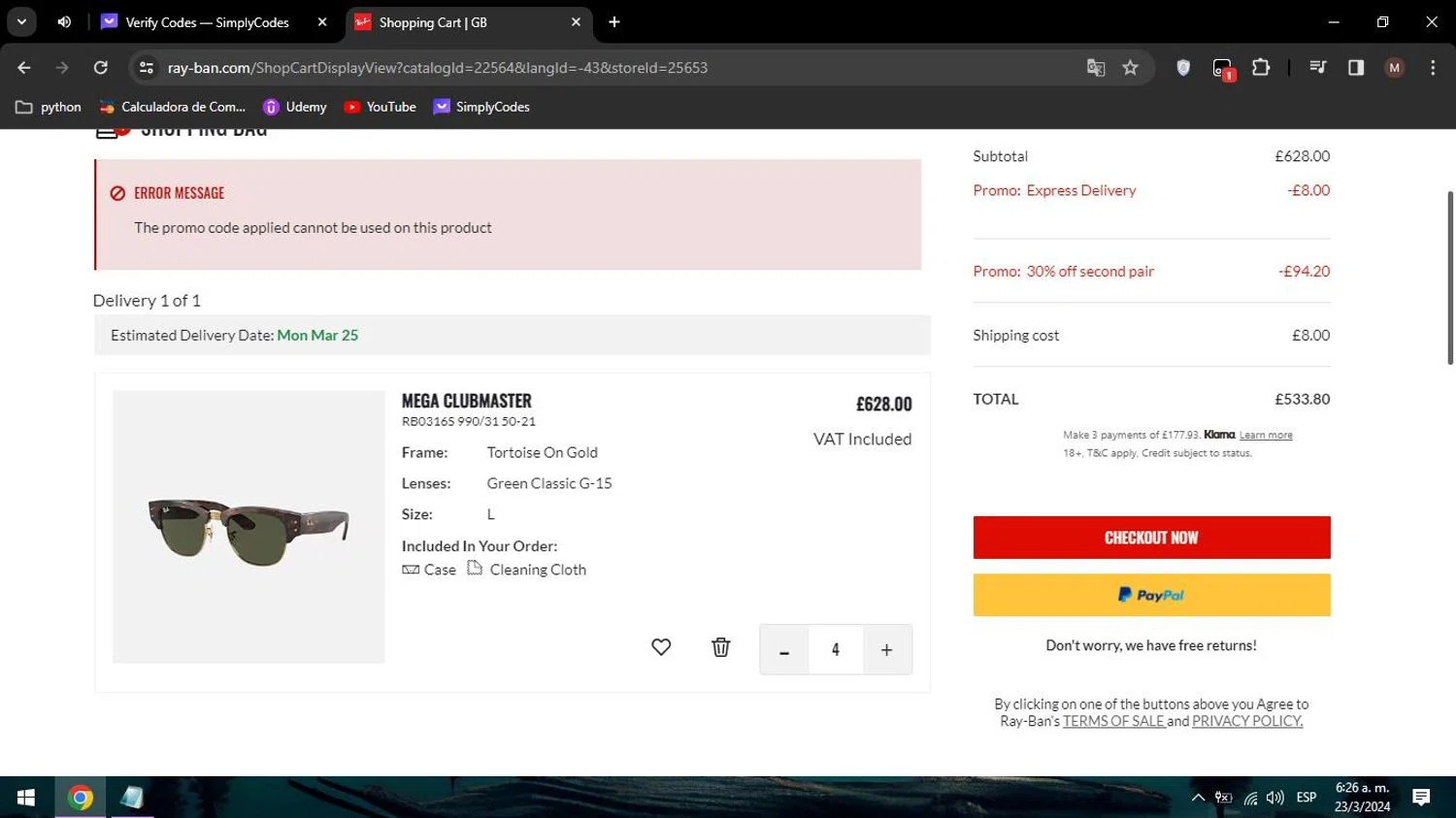Click the forward navigation arrow
1456x818 pixels.
pyautogui.click(x=62, y=68)
